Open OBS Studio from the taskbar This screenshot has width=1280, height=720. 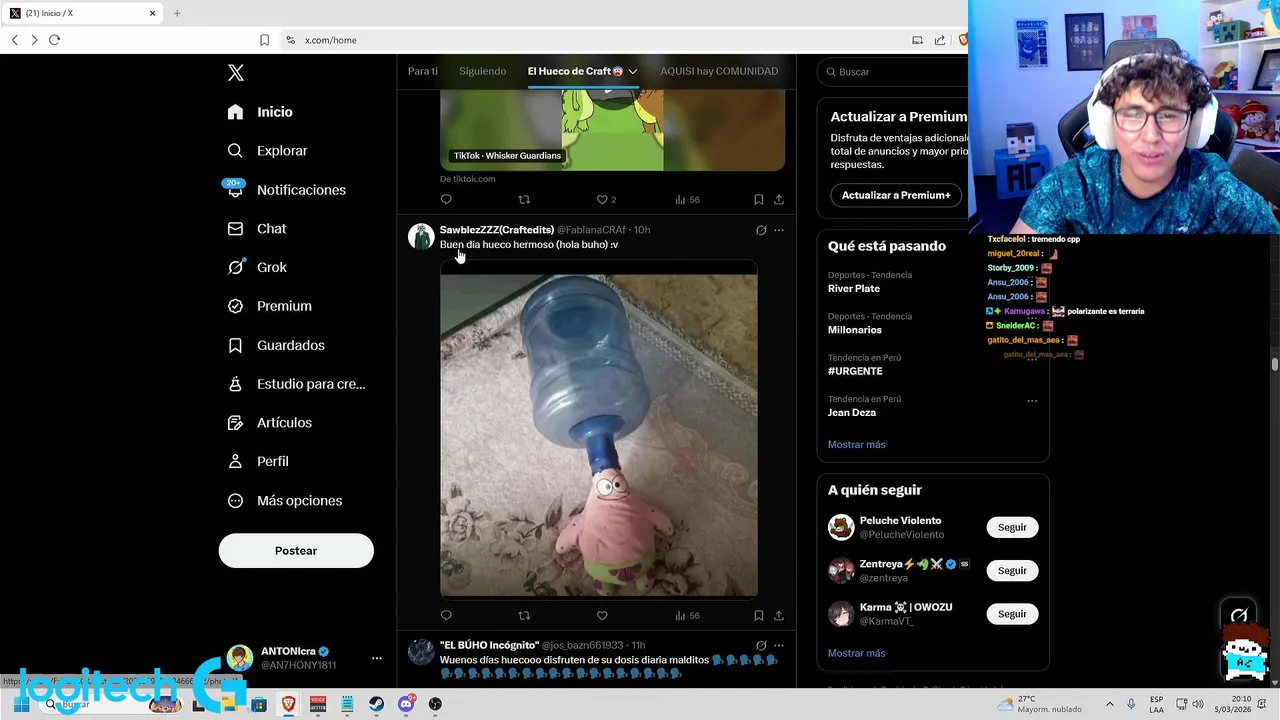435,704
